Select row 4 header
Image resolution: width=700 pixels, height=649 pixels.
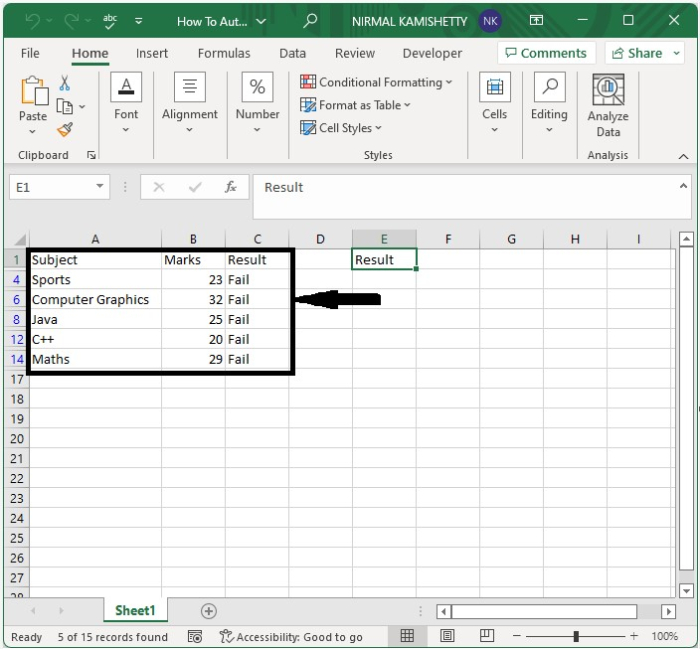(x=17, y=280)
